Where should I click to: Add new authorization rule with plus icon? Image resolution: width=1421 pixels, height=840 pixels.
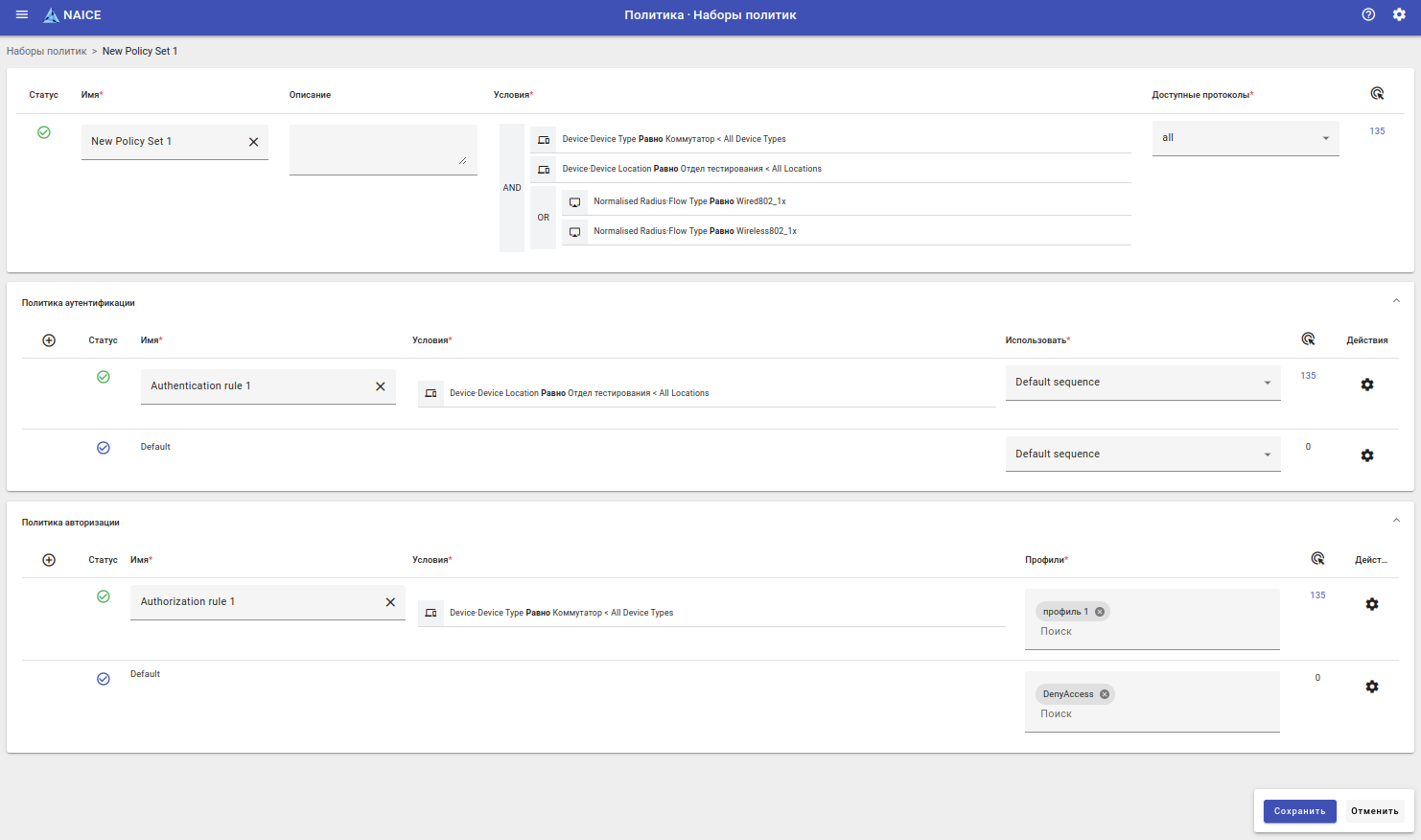click(49, 560)
